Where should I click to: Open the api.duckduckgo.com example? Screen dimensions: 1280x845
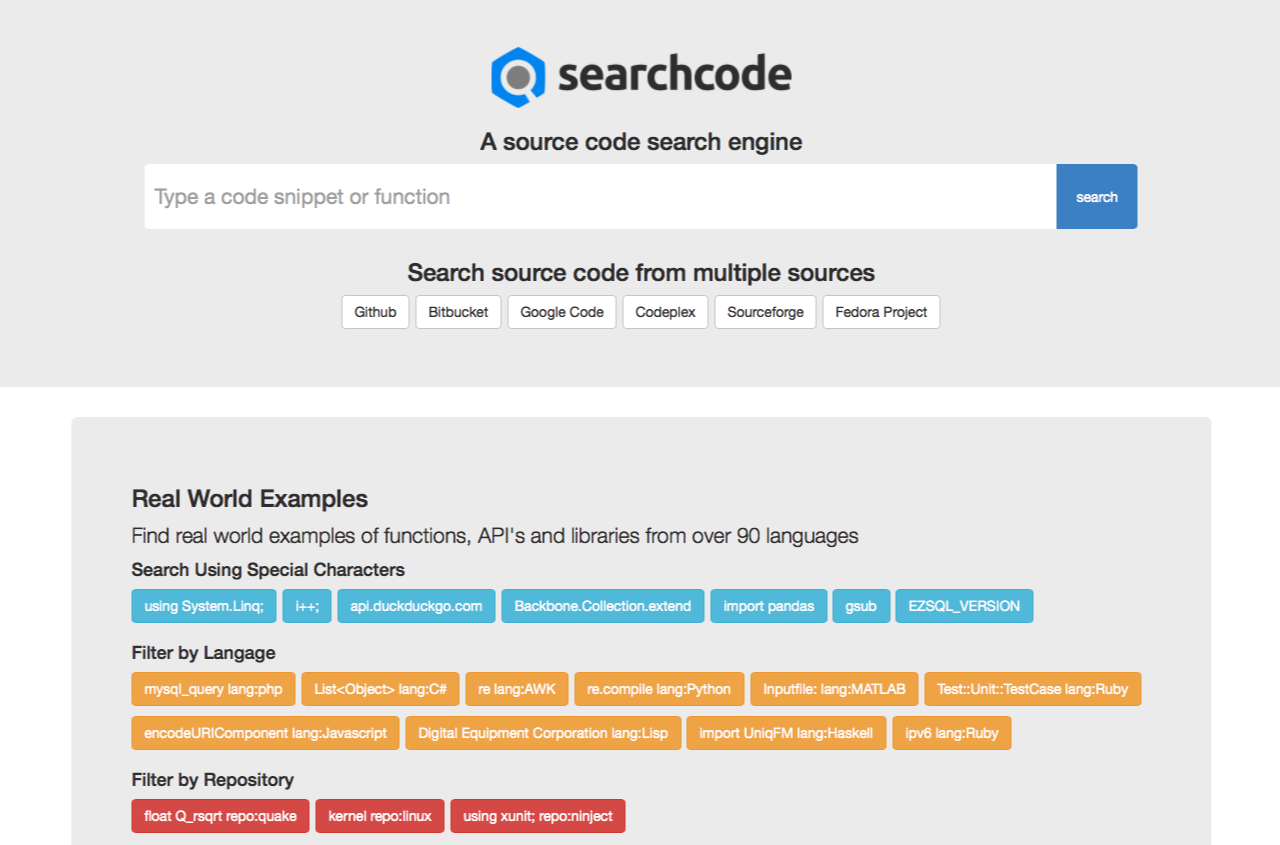tap(416, 606)
